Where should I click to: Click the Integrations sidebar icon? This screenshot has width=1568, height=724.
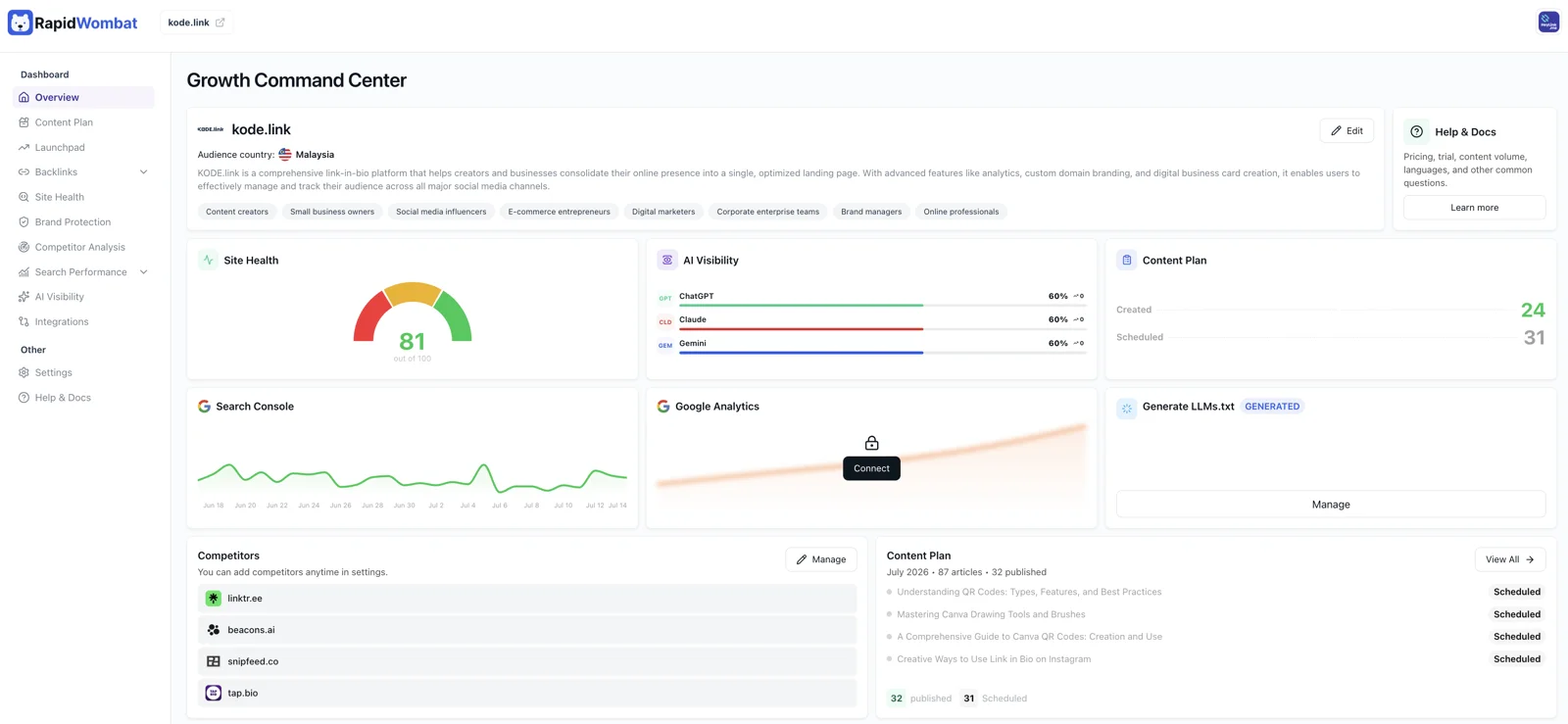pos(24,321)
